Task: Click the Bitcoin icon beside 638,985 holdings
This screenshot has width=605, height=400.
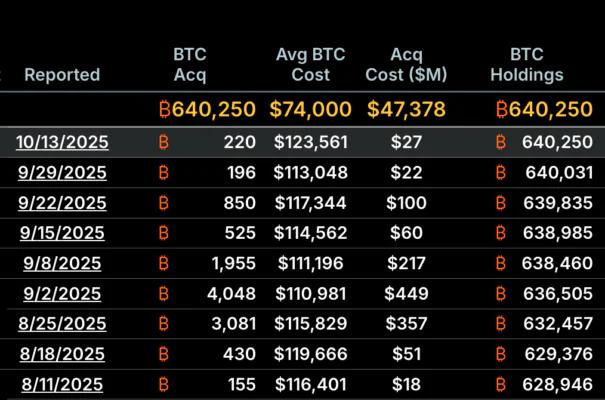Action: coord(501,233)
